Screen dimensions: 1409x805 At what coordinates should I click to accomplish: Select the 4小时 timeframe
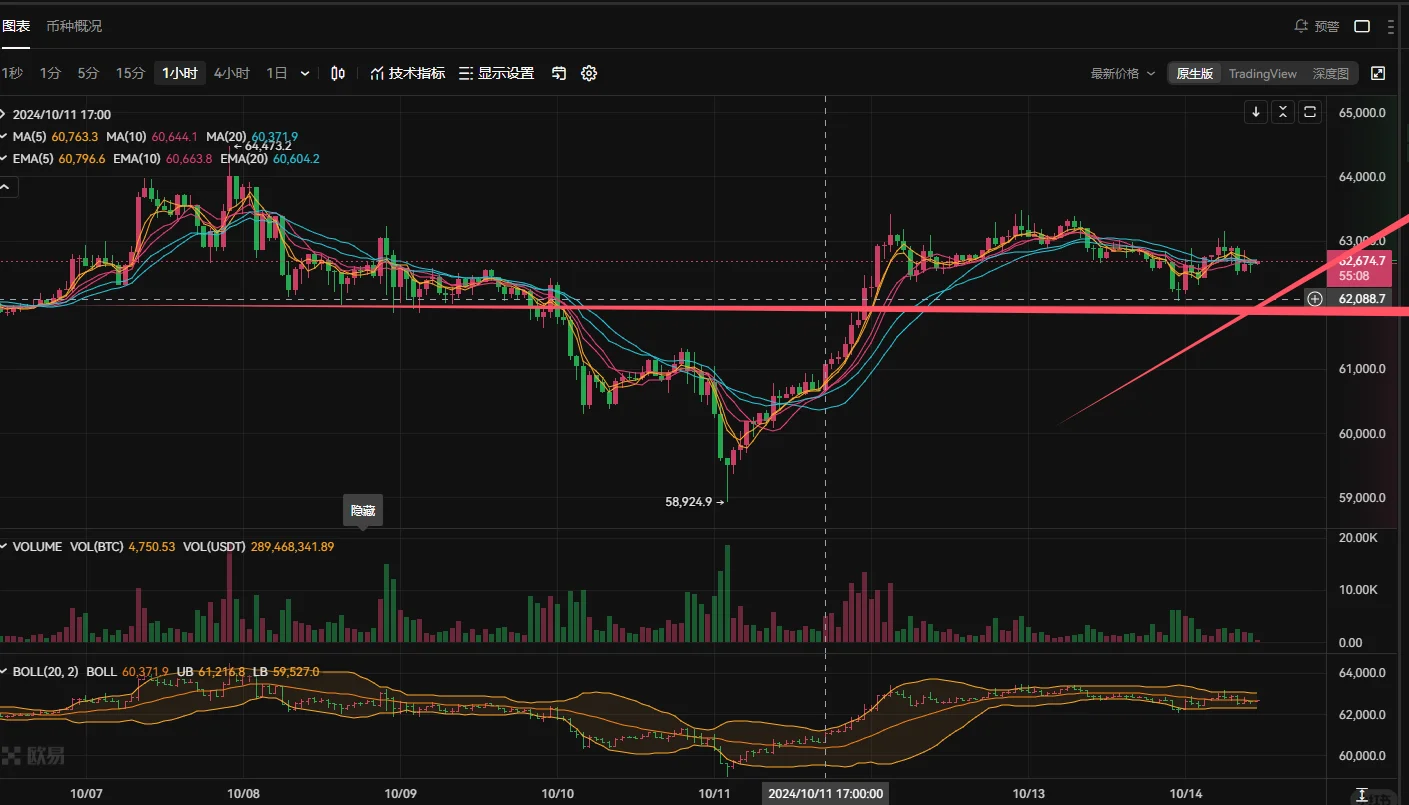(232, 73)
